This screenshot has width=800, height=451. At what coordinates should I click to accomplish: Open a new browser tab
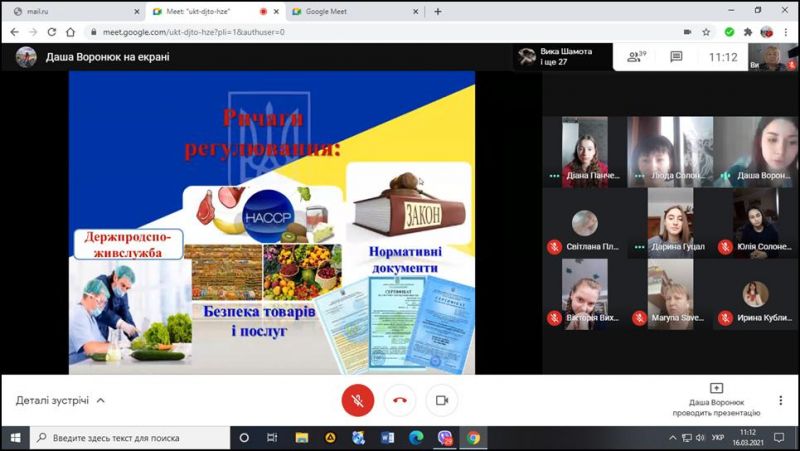pyautogui.click(x=438, y=11)
